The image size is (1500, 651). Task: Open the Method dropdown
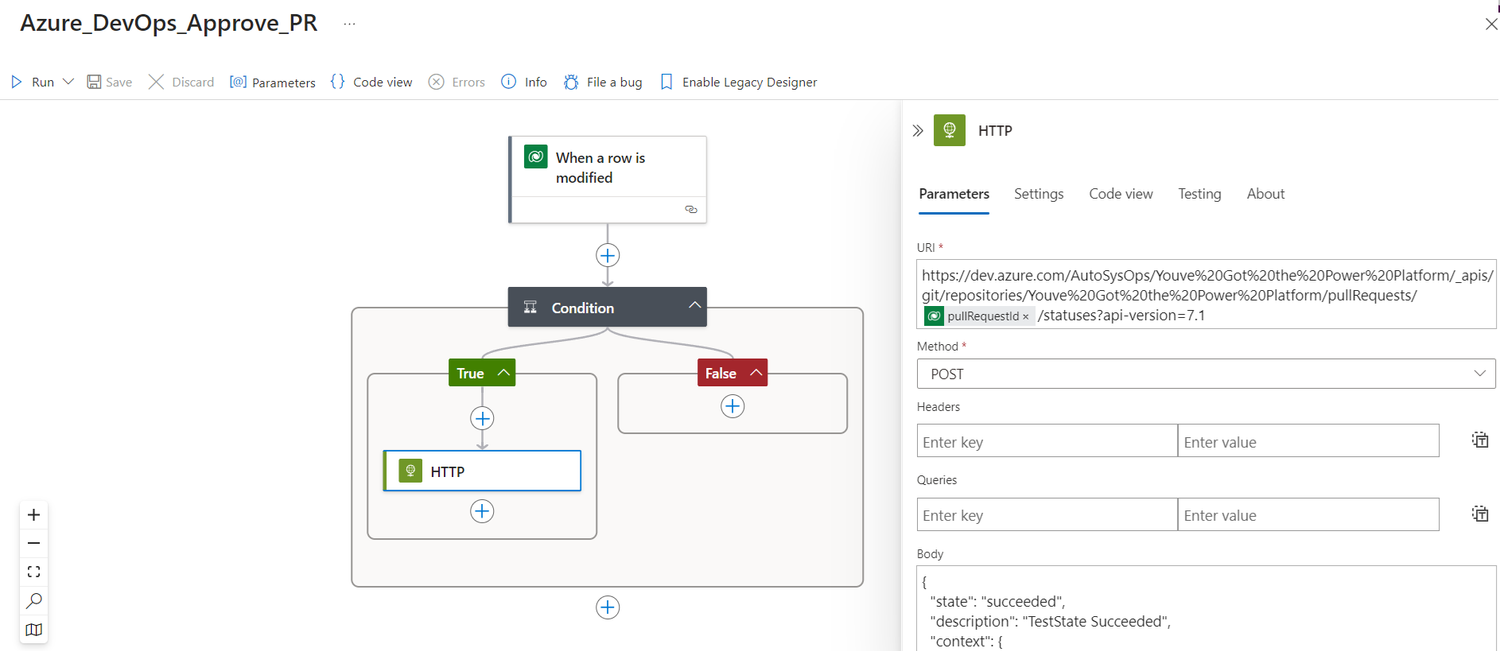1481,373
